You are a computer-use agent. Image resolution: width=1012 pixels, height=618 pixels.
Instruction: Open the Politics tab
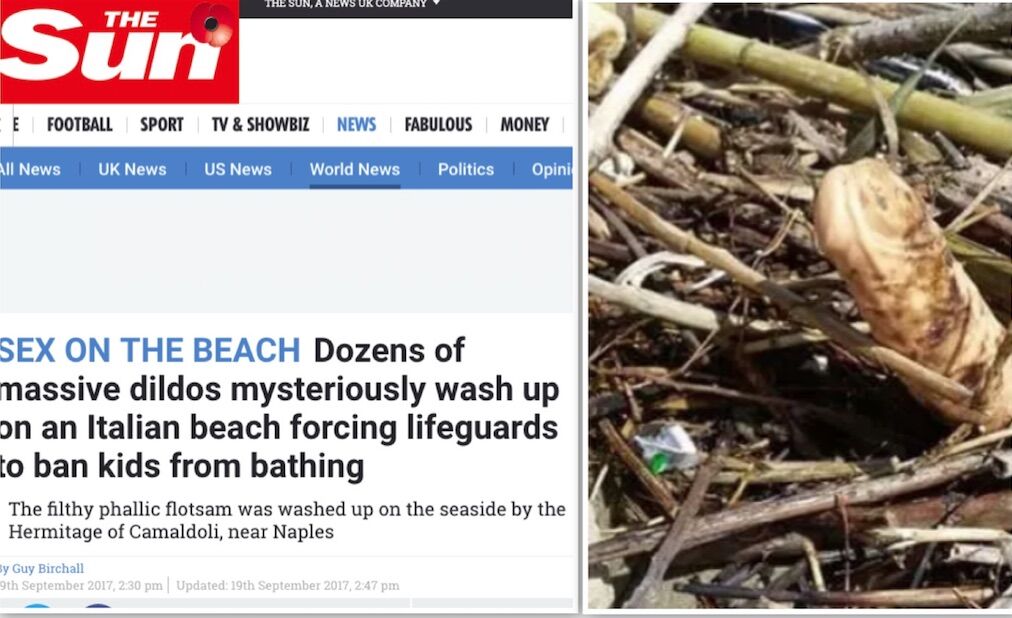466,169
